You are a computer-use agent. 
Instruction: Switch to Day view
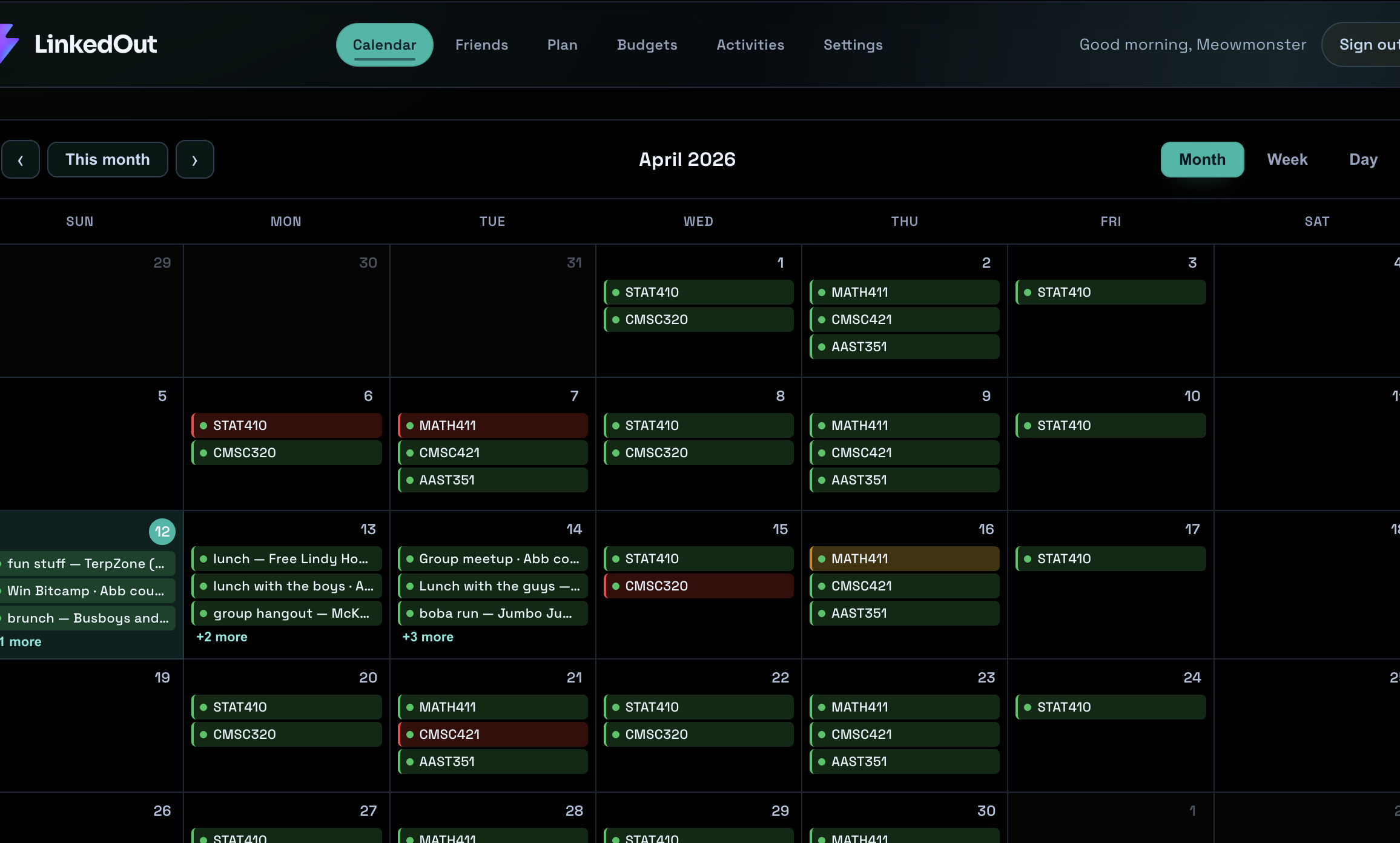(x=1363, y=160)
